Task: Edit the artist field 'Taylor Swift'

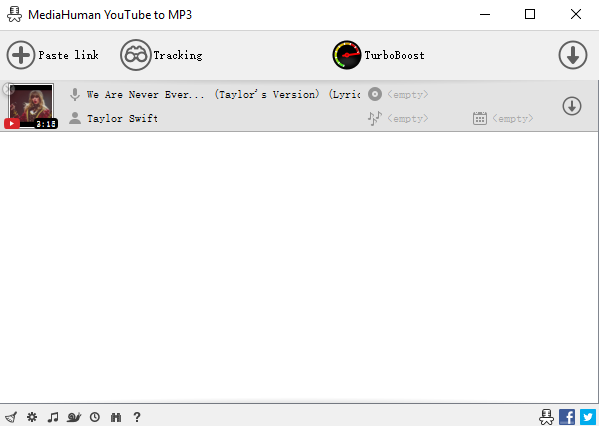Action: pyautogui.click(x=122, y=118)
